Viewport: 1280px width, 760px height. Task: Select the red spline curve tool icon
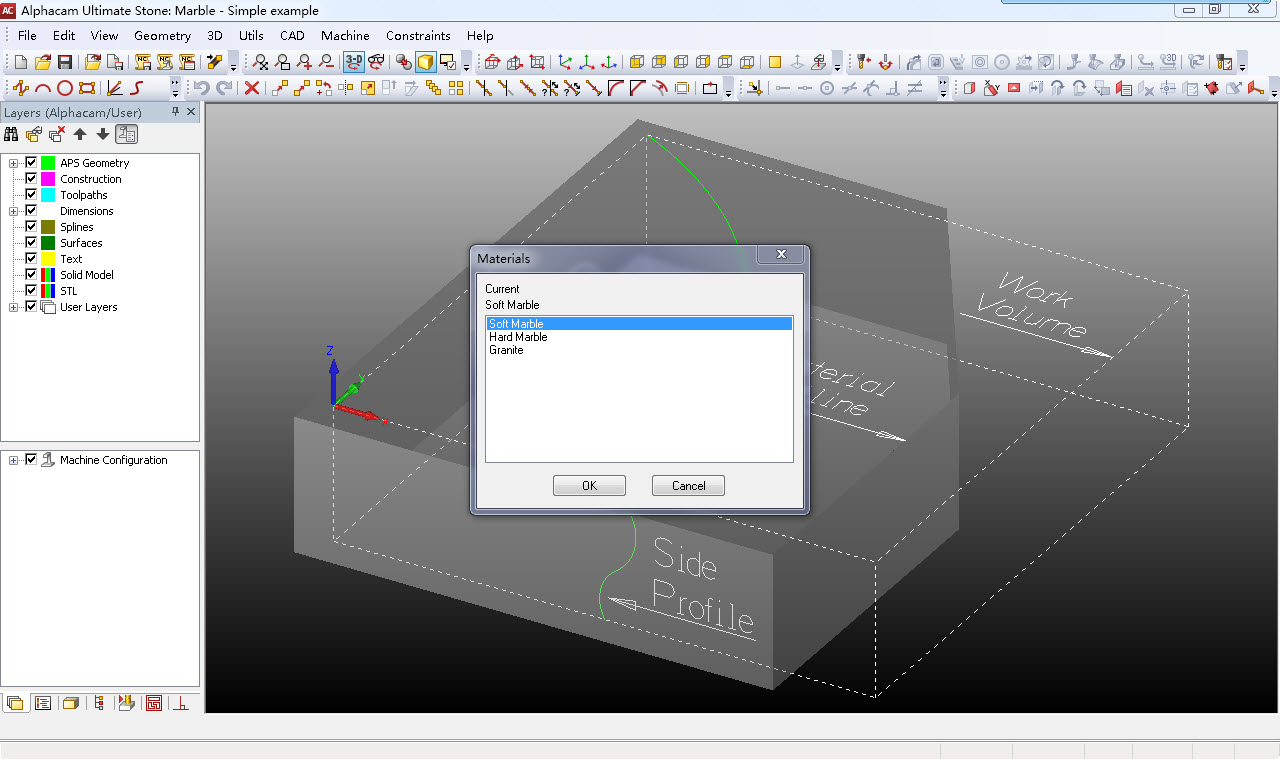[x=138, y=88]
